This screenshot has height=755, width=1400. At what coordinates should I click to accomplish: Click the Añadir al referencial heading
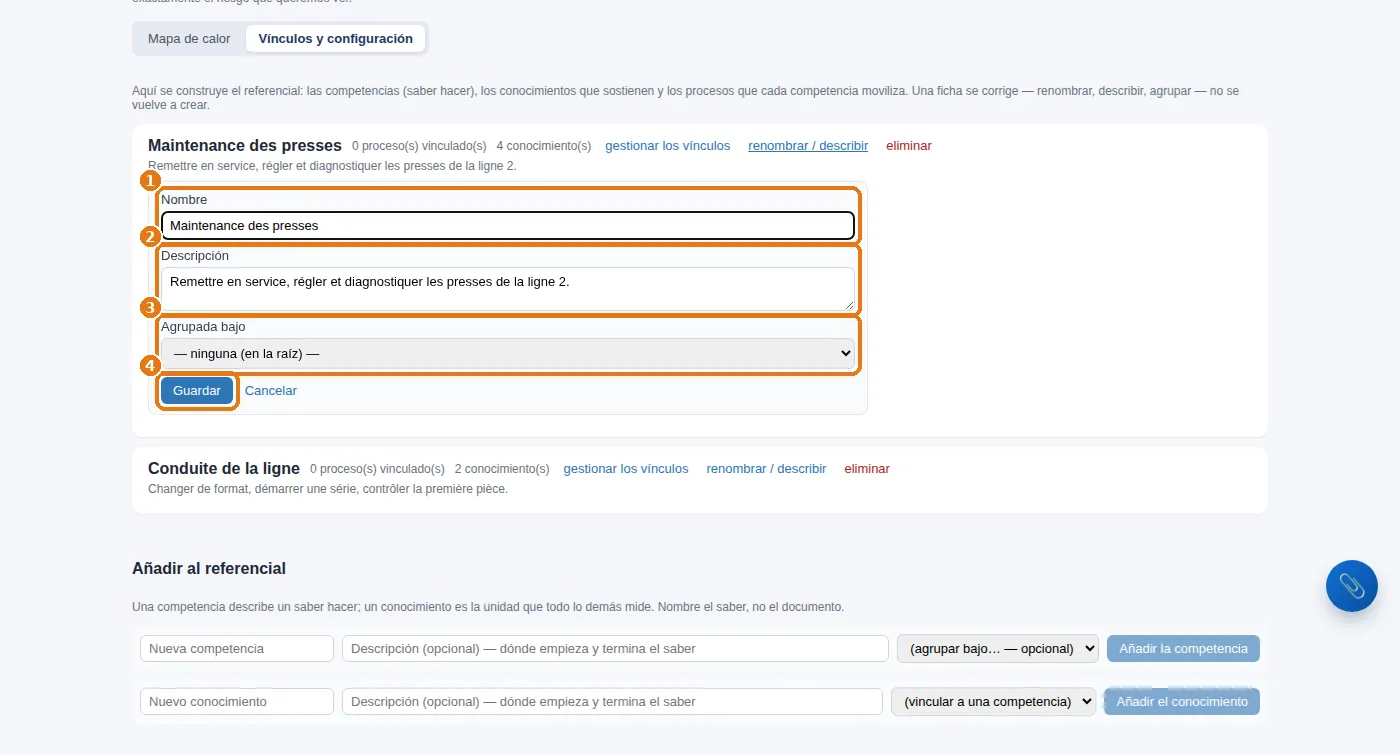(x=209, y=568)
